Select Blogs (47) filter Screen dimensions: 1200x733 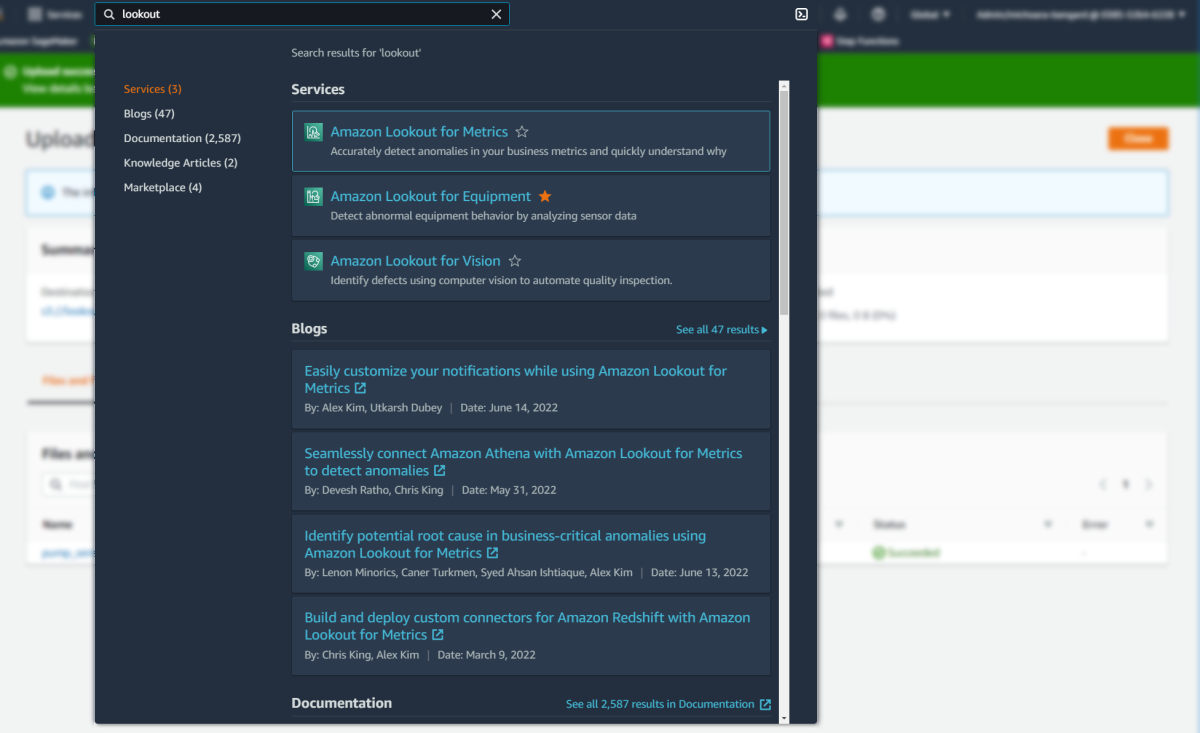click(x=149, y=114)
